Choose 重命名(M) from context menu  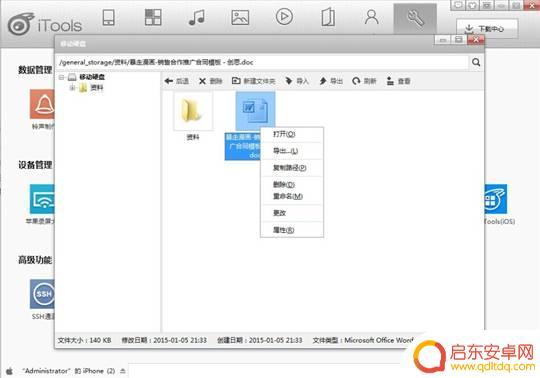click(x=292, y=197)
